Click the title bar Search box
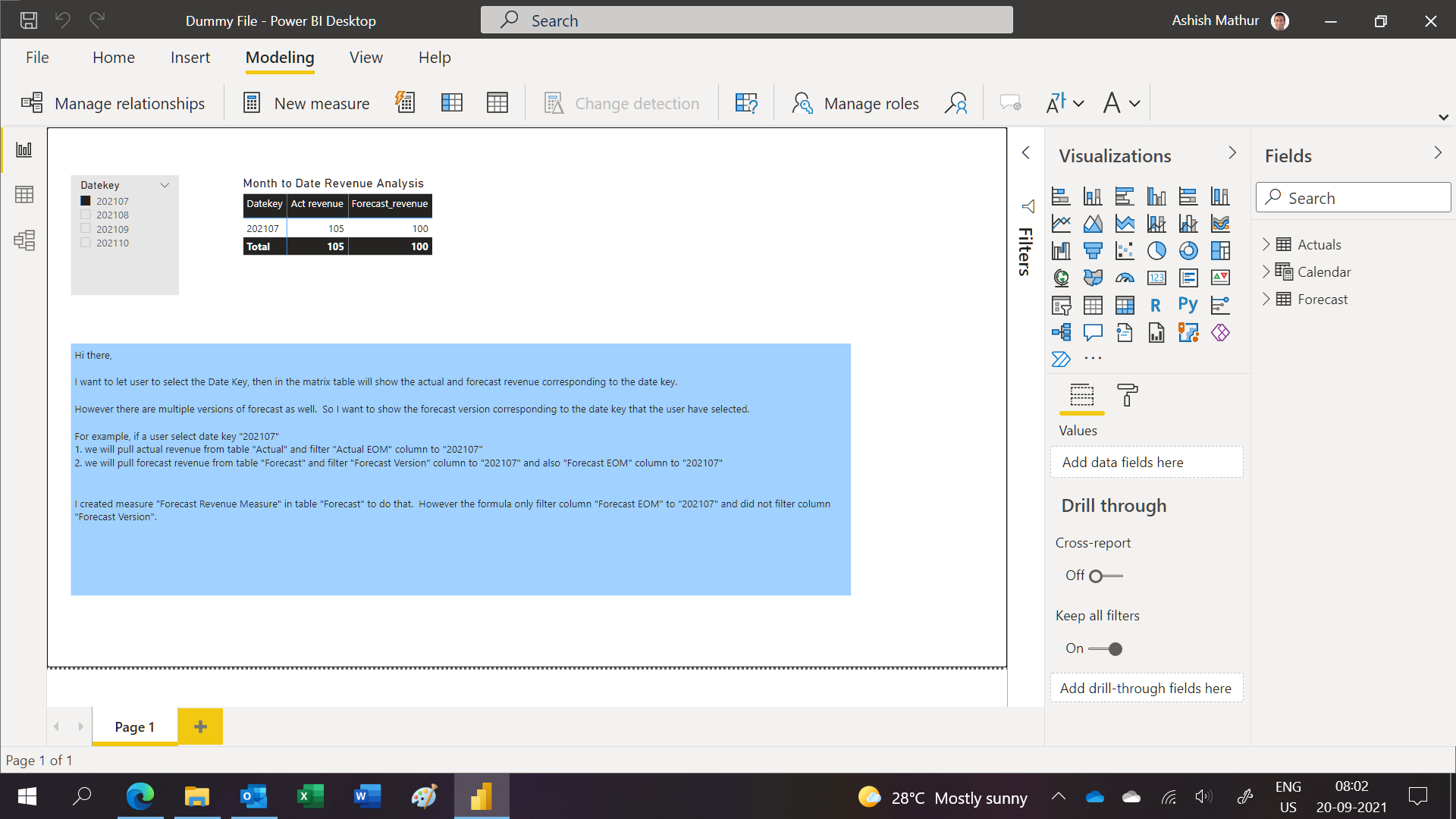 [x=746, y=20]
